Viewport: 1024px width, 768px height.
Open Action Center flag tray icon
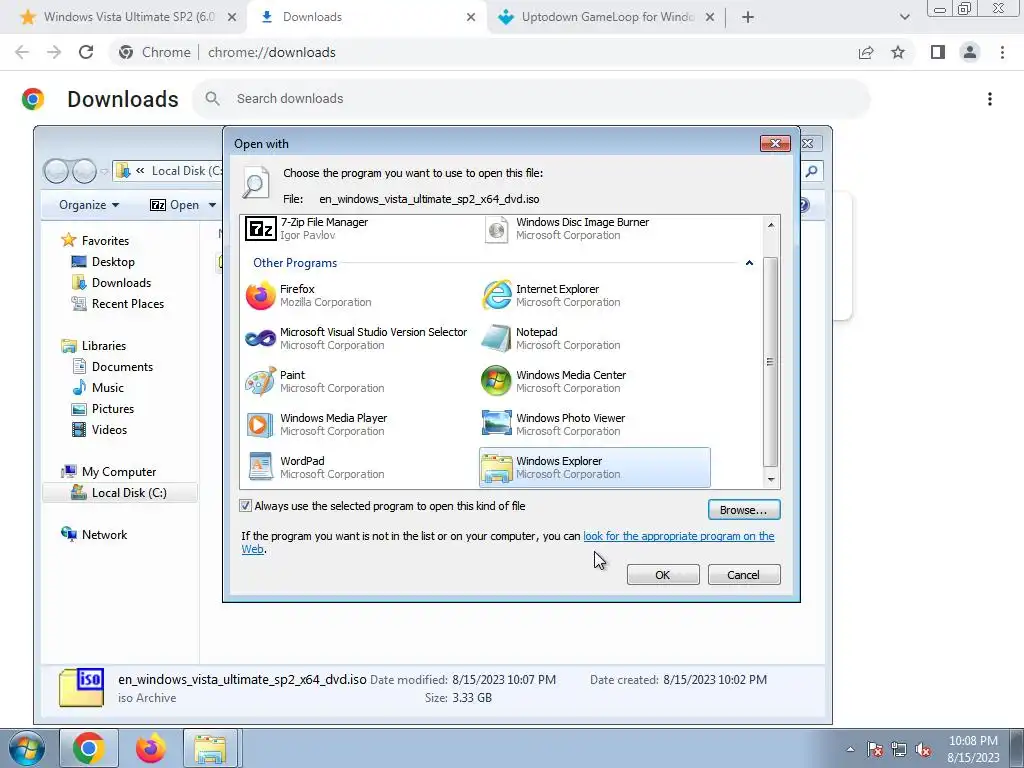pos(875,749)
